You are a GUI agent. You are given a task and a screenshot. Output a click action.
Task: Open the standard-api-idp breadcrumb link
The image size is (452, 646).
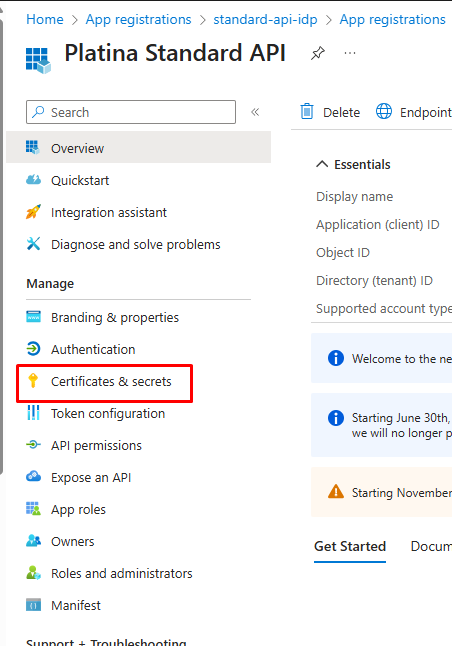point(265,19)
